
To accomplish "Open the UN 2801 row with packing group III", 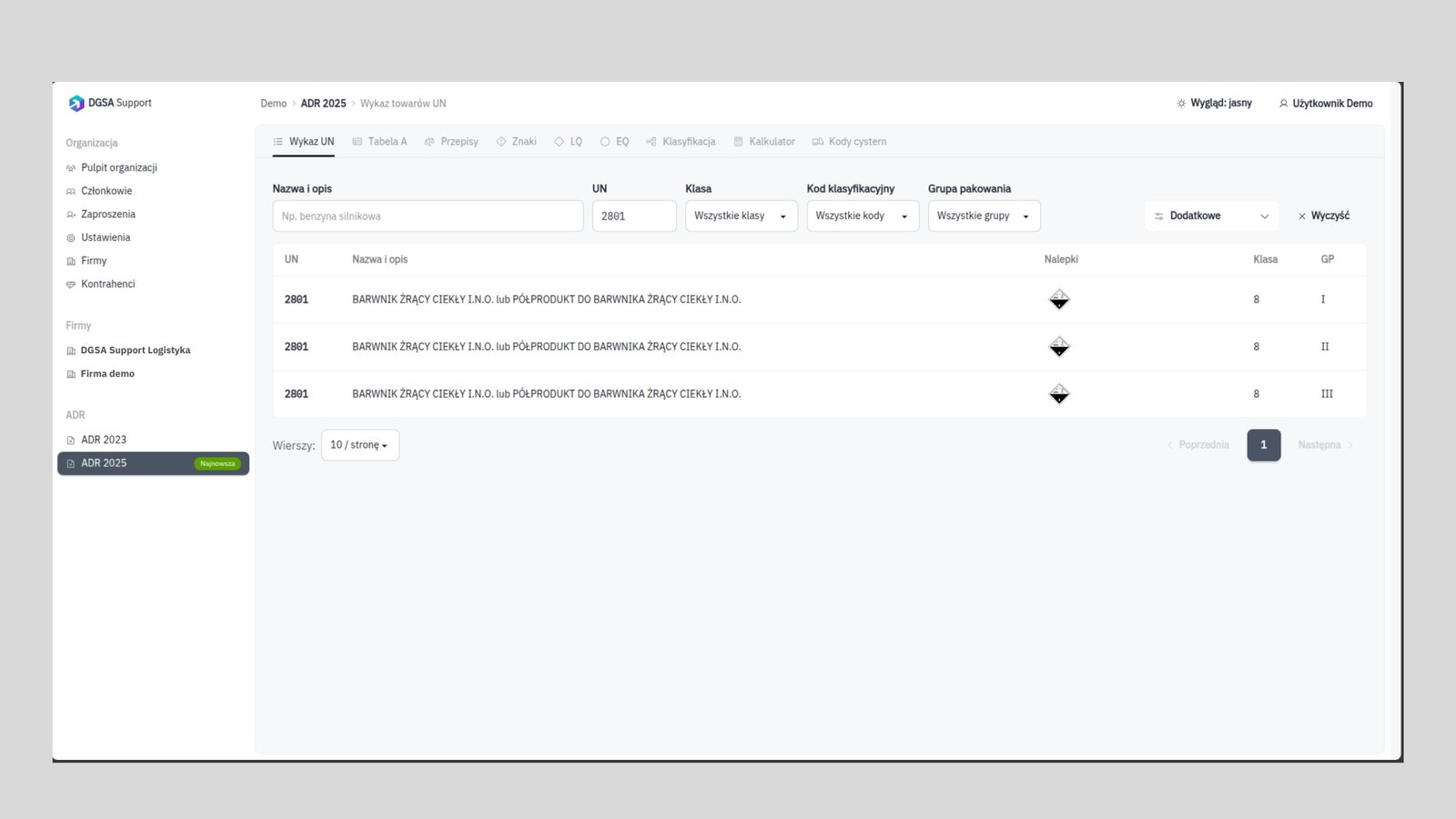I will tap(819, 394).
